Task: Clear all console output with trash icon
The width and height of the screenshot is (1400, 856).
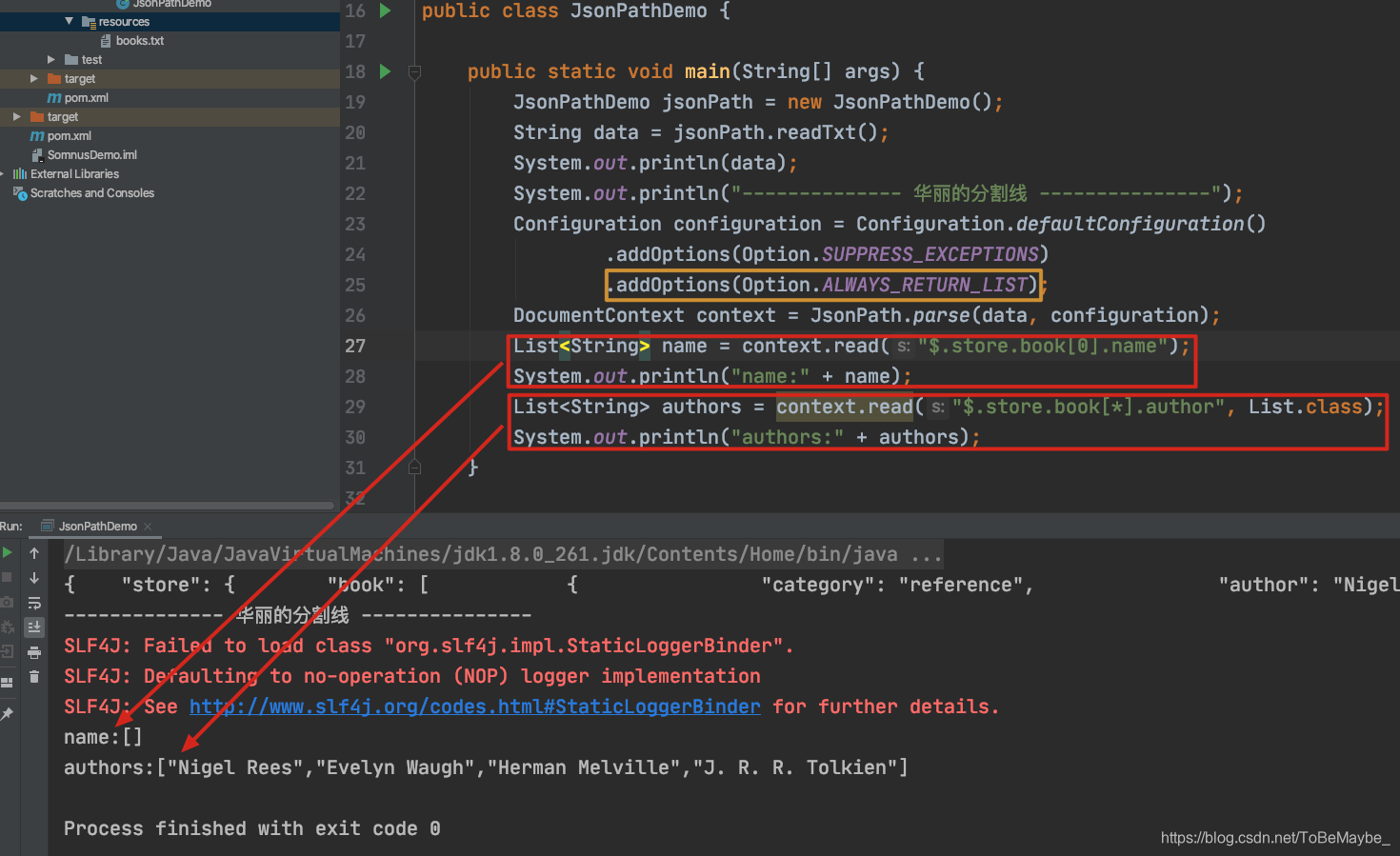Action: pos(34,677)
